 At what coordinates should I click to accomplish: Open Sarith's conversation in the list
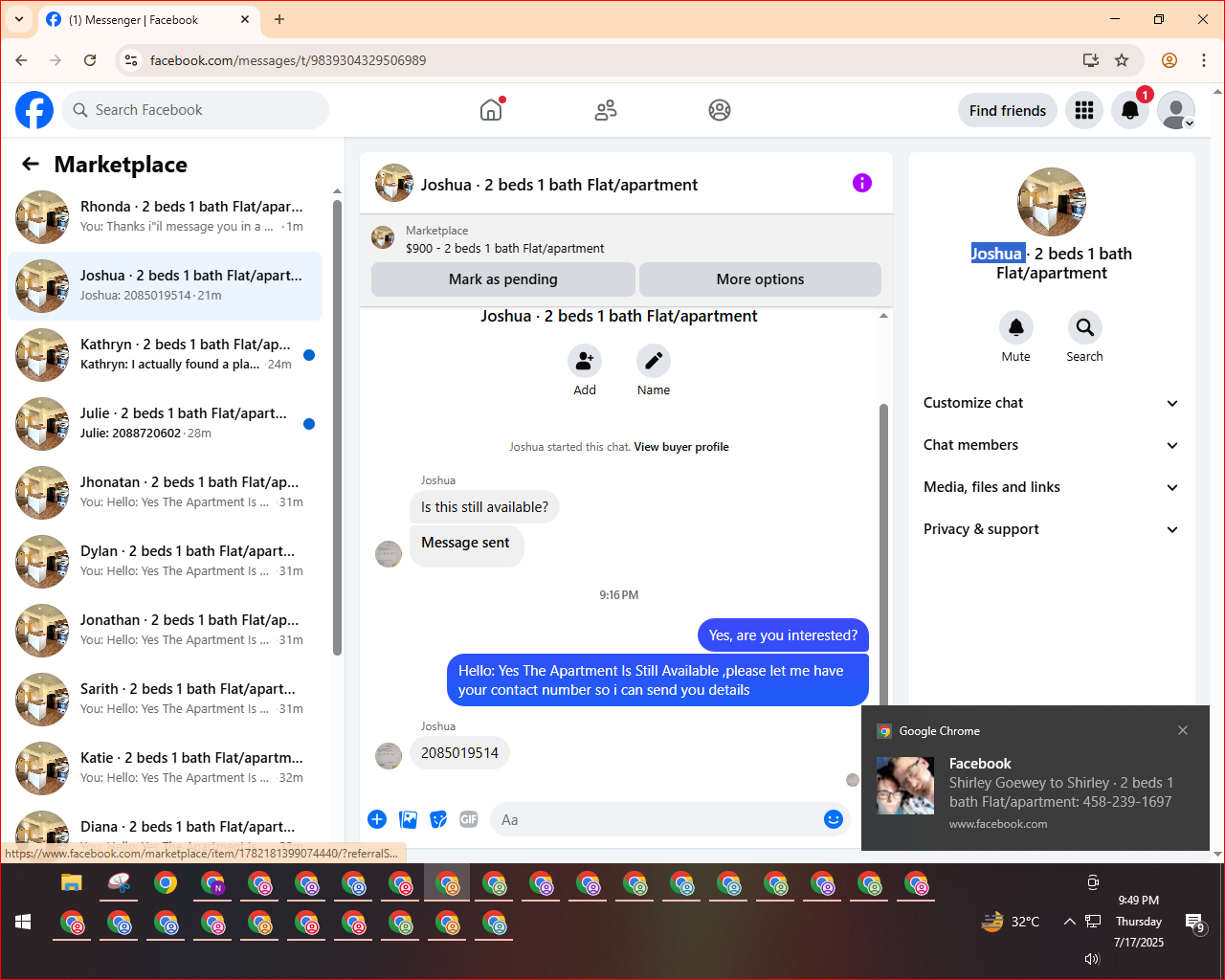click(x=165, y=700)
